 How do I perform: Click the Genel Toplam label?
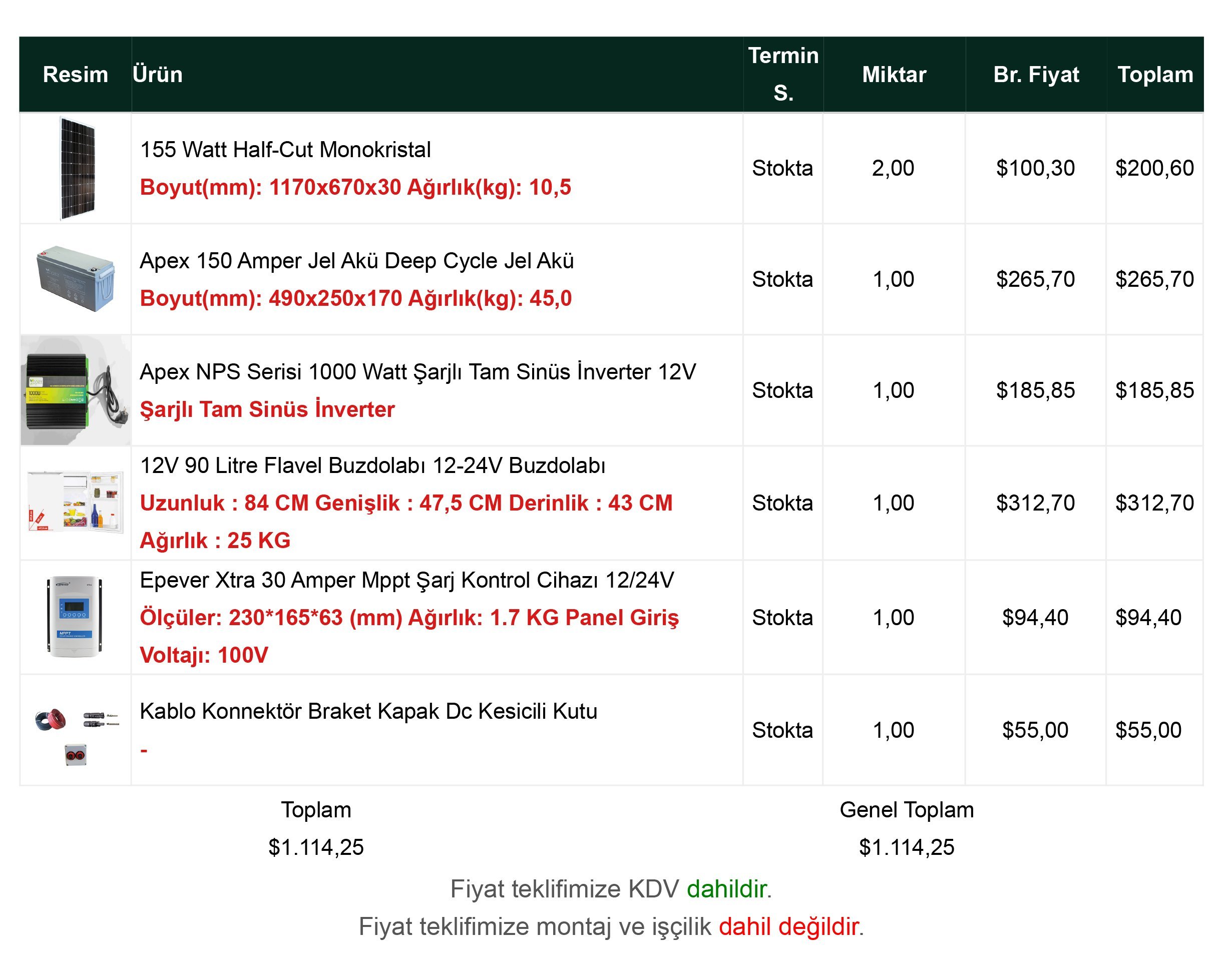[x=907, y=810]
